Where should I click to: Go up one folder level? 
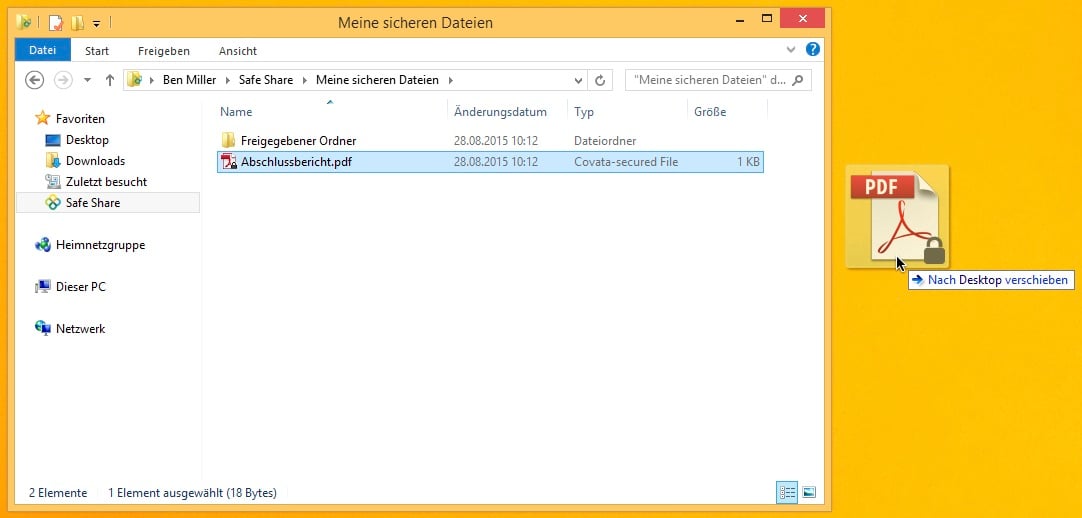tap(109, 80)
